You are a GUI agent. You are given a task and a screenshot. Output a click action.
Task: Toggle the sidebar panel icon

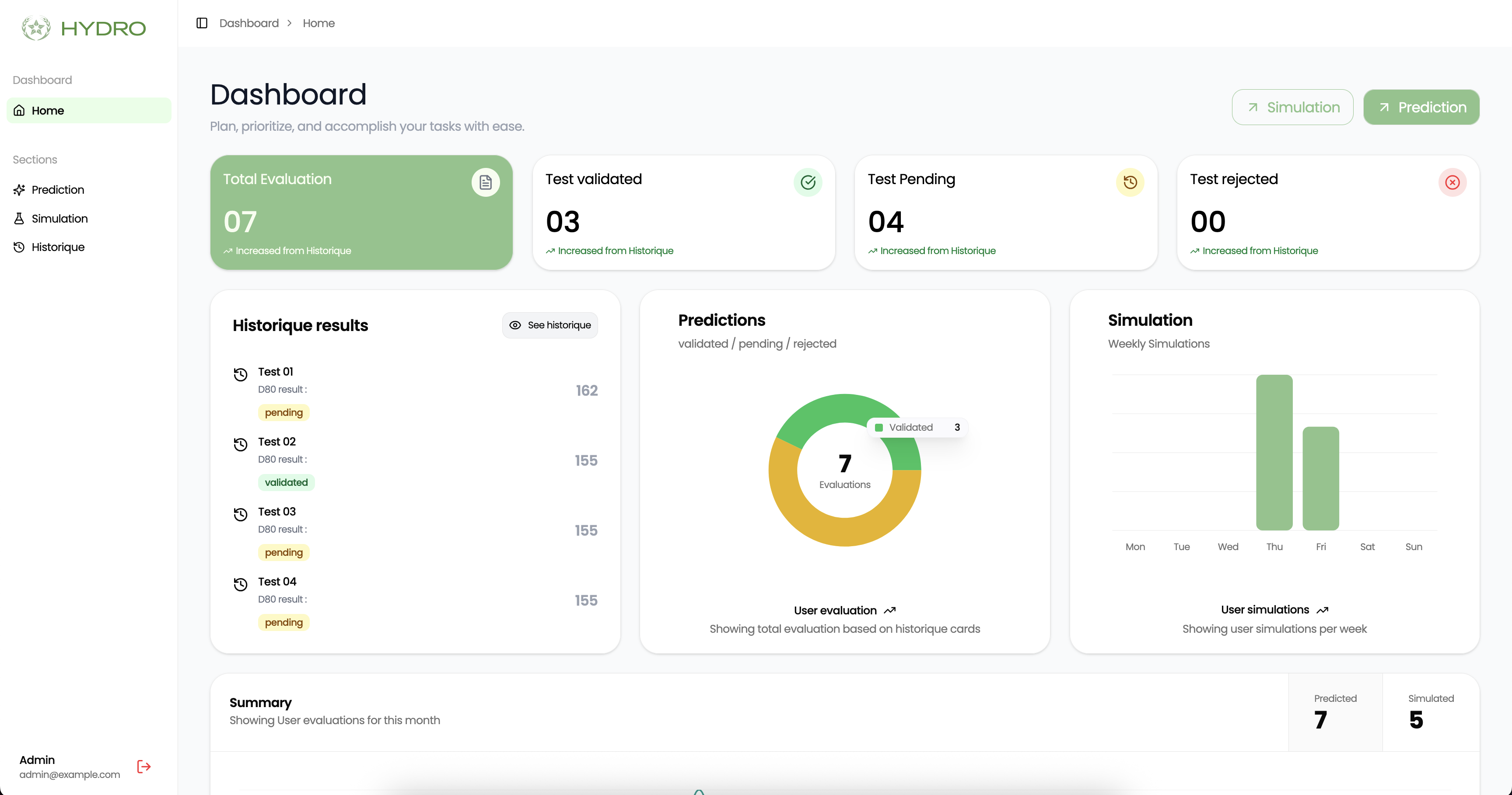[202, 23]
